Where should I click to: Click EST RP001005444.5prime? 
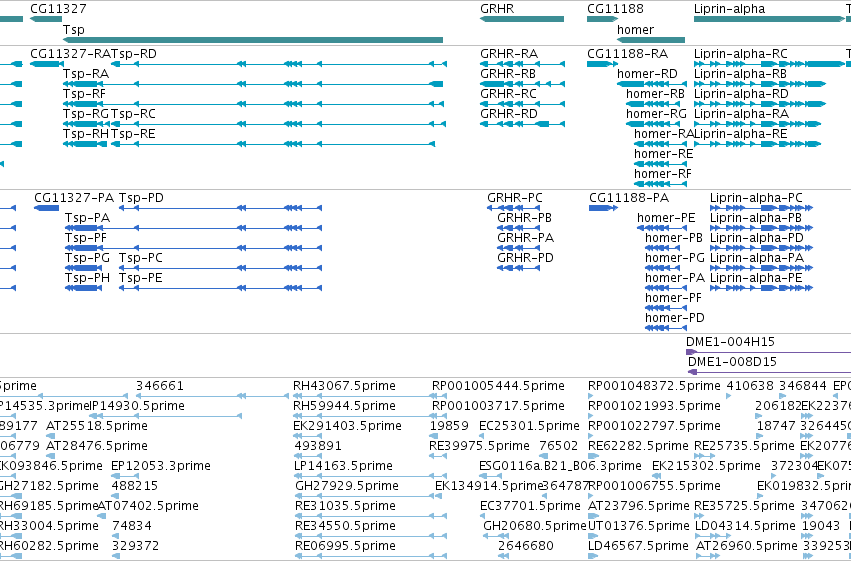click(498, 386)
